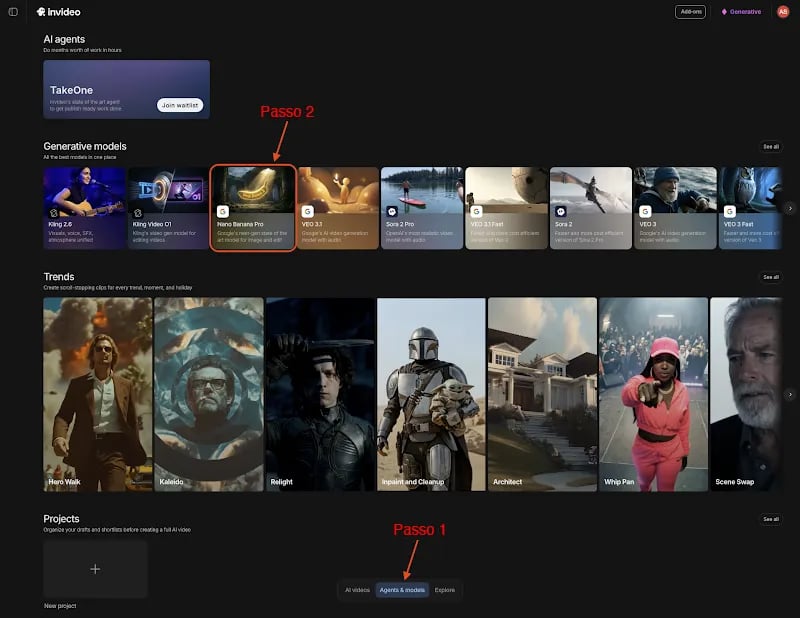Click Google icon on VEO 3 Fast card
The height and width of the screenshot is (618, 800).
(x=730, y=211)
